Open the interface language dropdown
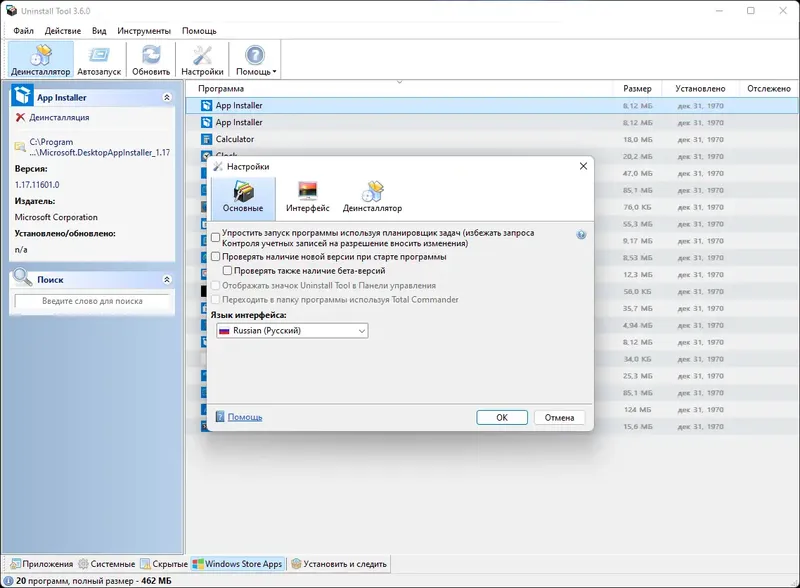Viewport: 800px width, 588px height. click(292, 331)
